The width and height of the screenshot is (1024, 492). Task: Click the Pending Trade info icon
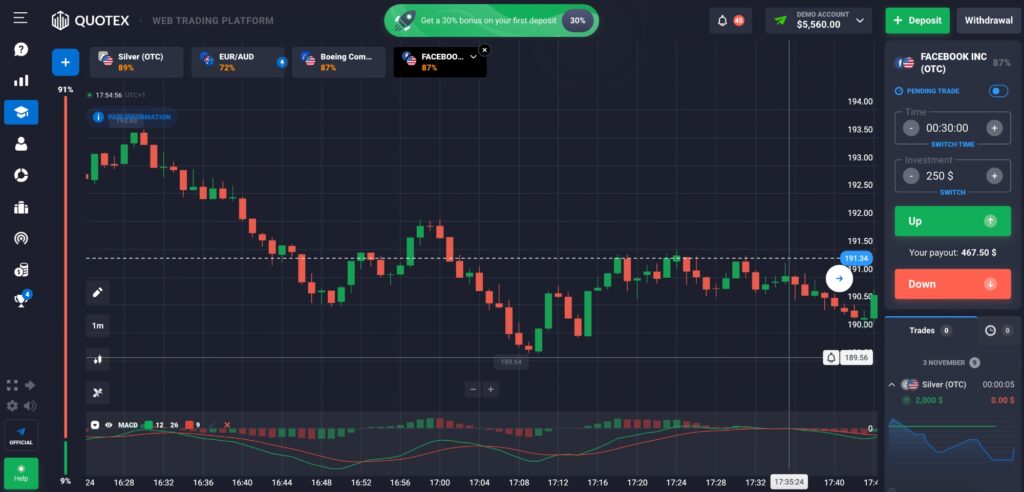(899, 91)
